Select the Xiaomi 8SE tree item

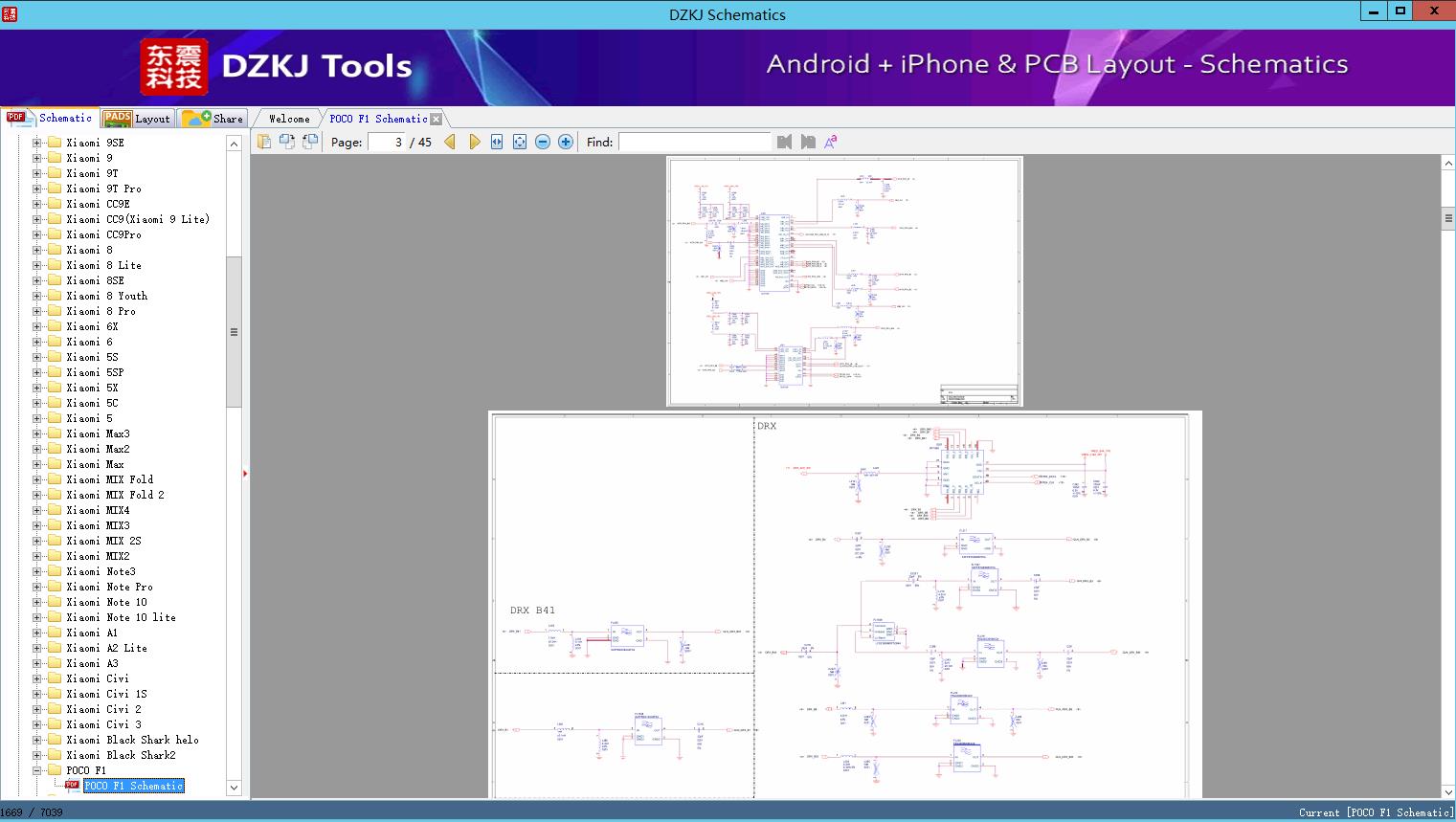(95, 280)
